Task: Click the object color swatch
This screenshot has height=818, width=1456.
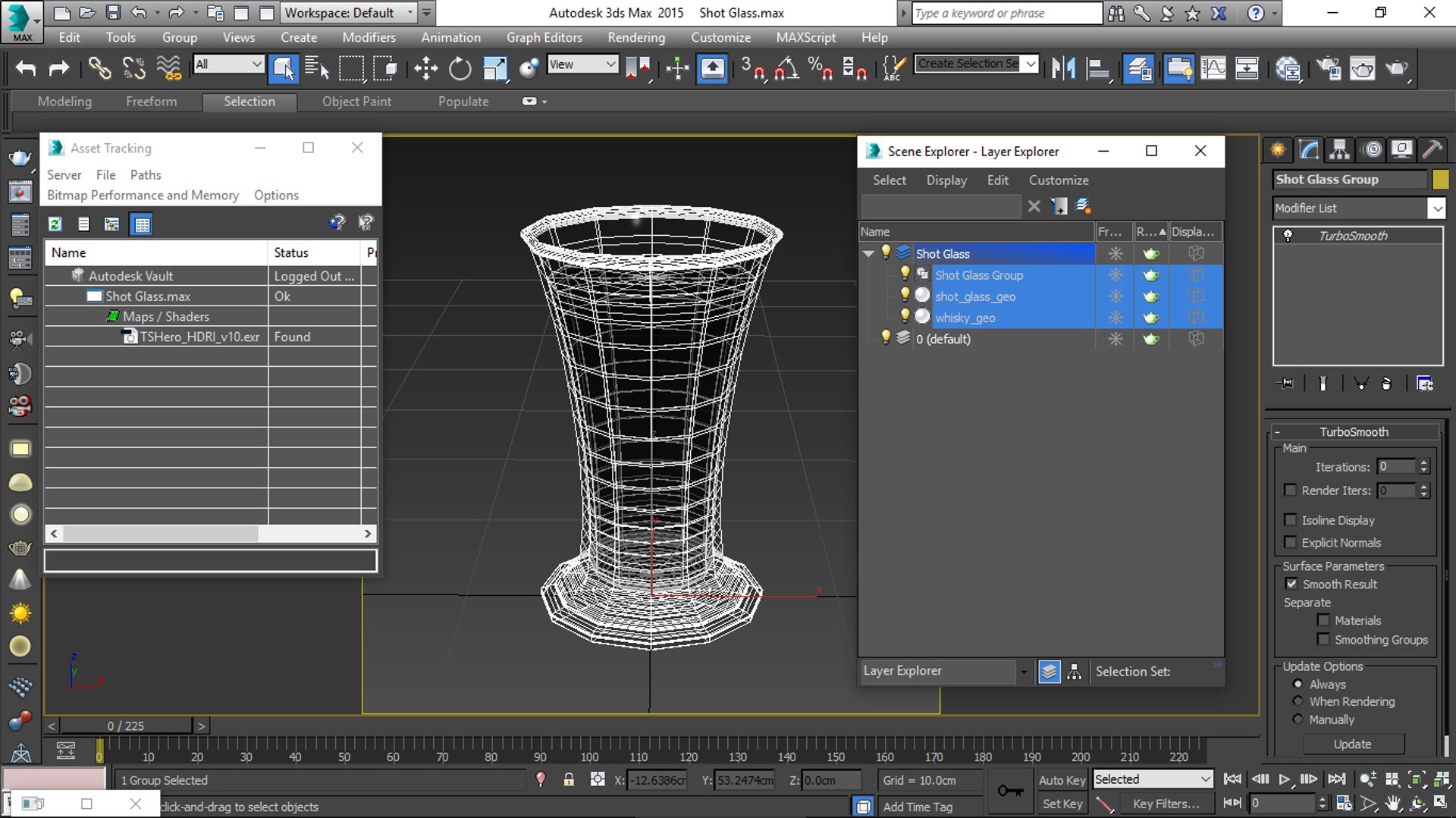Action: point(1440,180)
